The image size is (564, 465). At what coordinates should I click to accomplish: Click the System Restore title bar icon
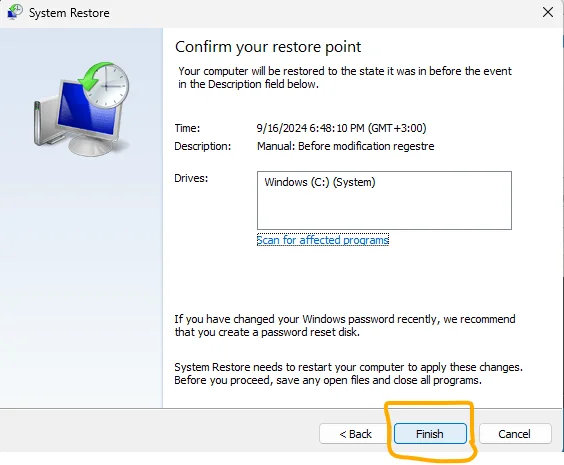14,12
